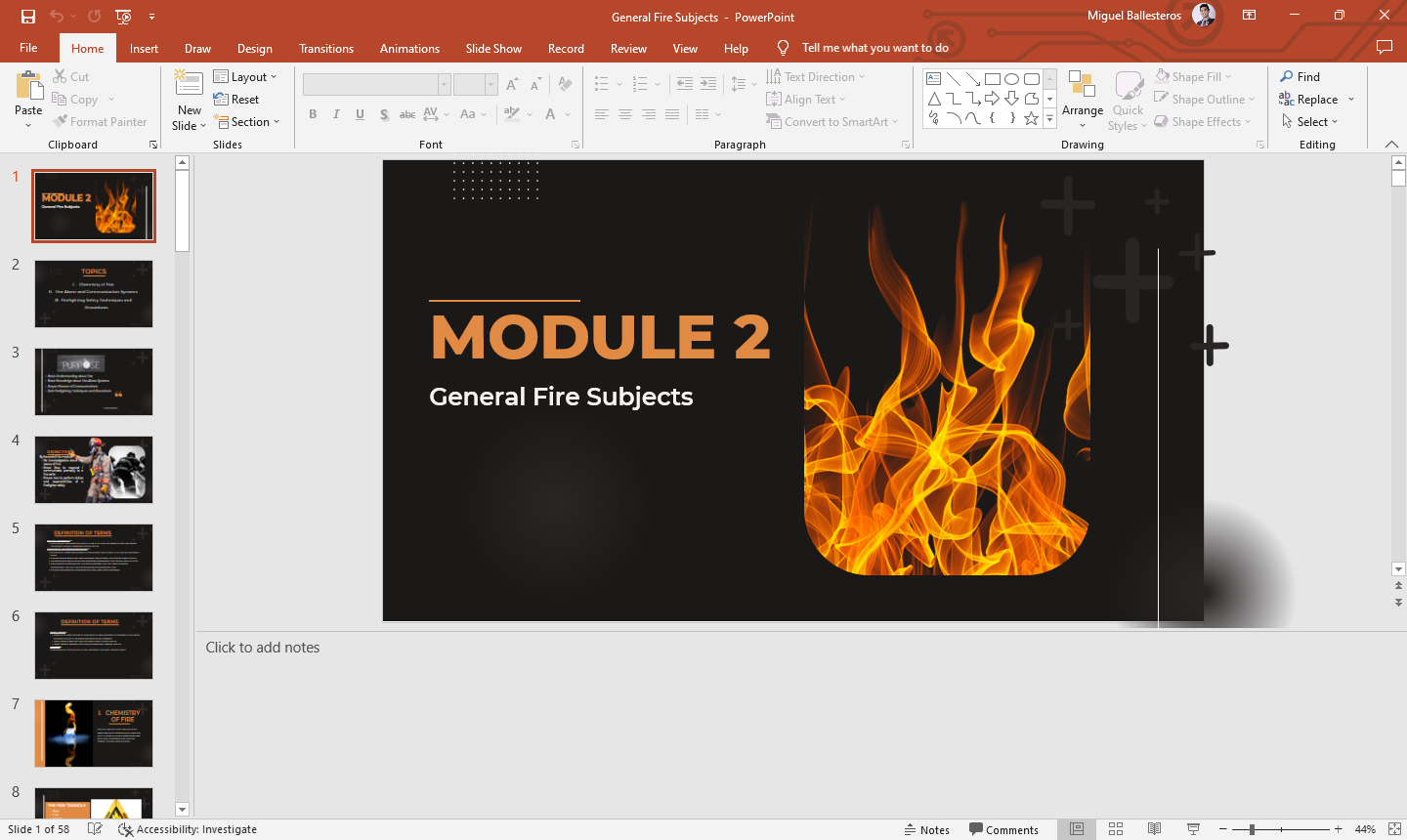Screen dimensions: 1407x840
Task: Decrease font size
Action: point(534,85)
